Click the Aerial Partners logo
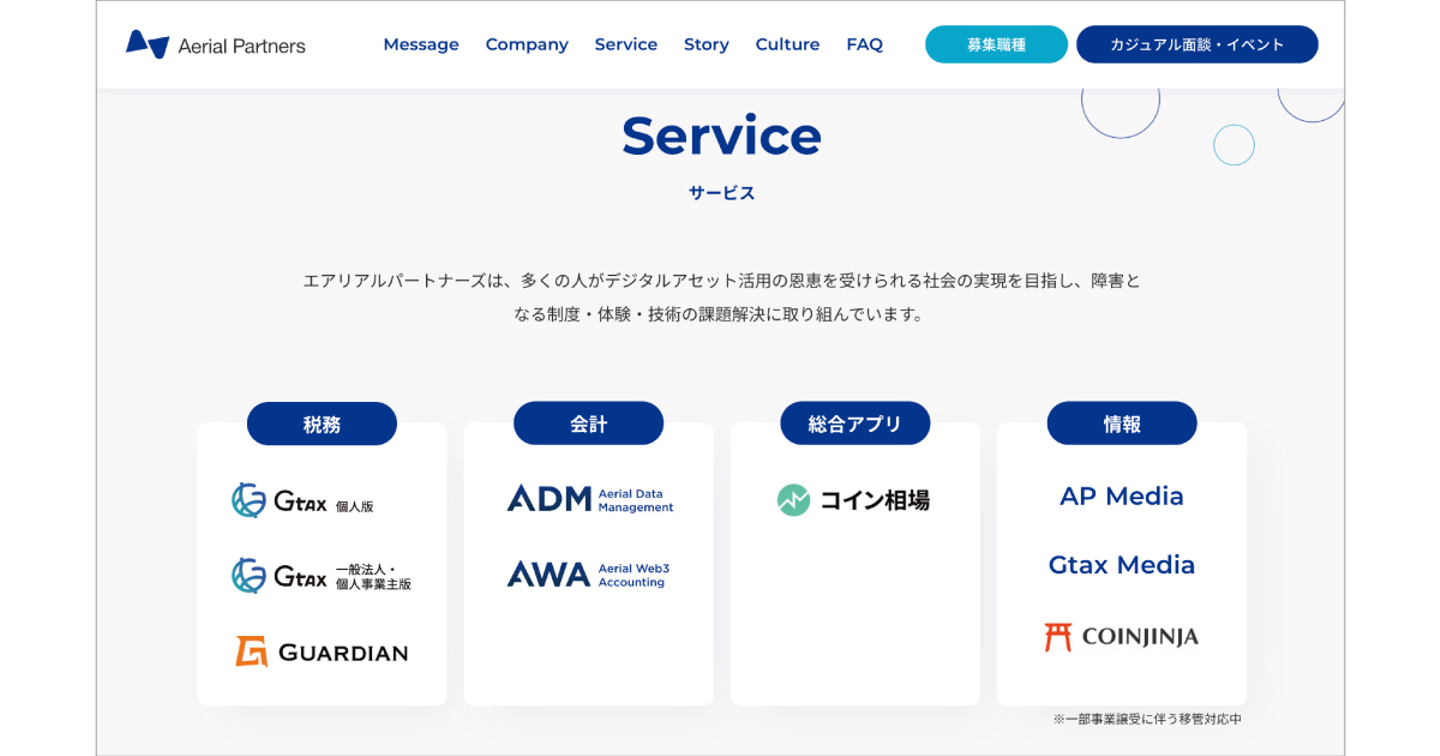Image resolution: width=1440 pixels, height=756 pixels. coord(215,45)
